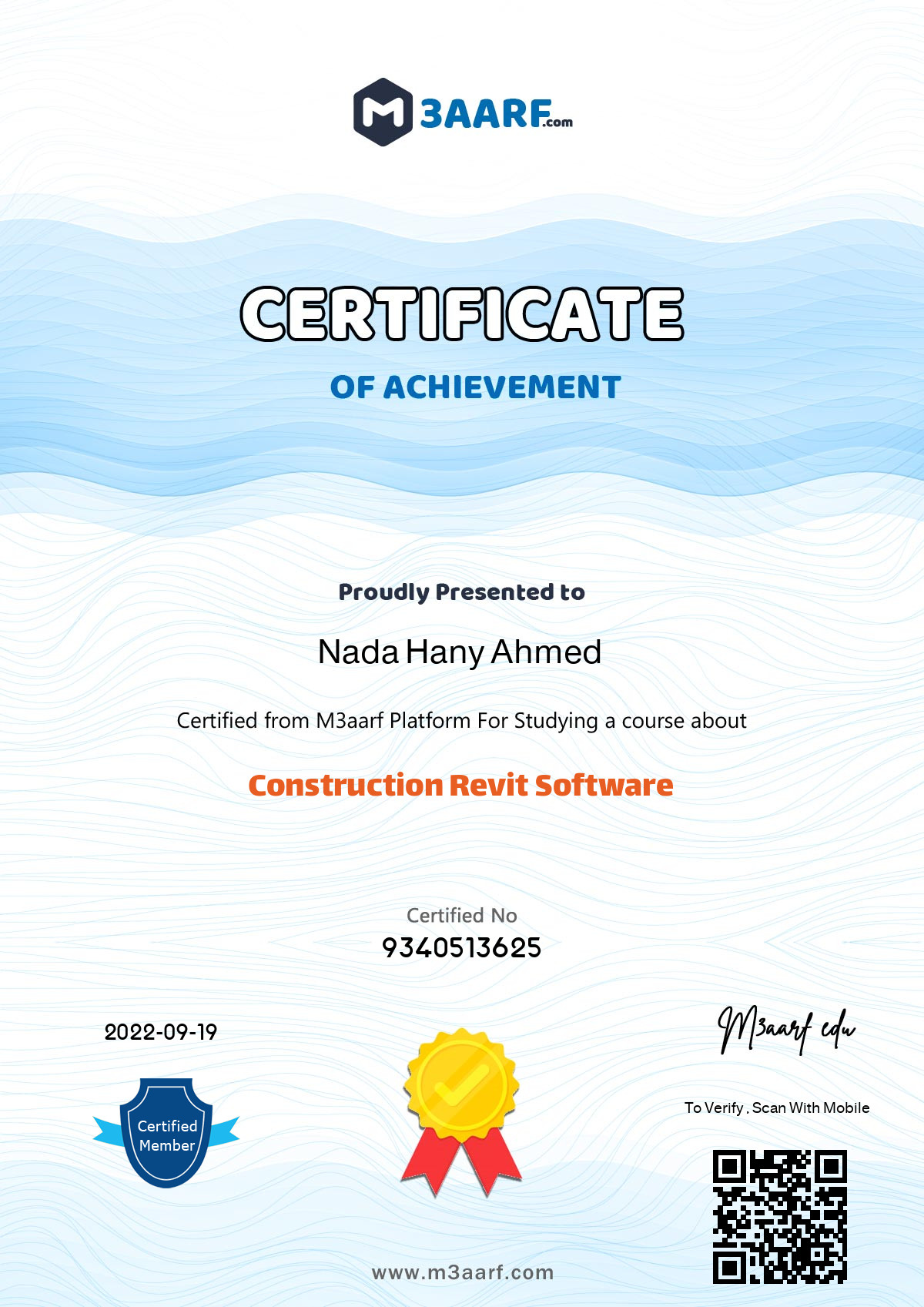Click the Proudly Presented to line
The height and width of the screenshot is (1307, 924).
point(462,592)
